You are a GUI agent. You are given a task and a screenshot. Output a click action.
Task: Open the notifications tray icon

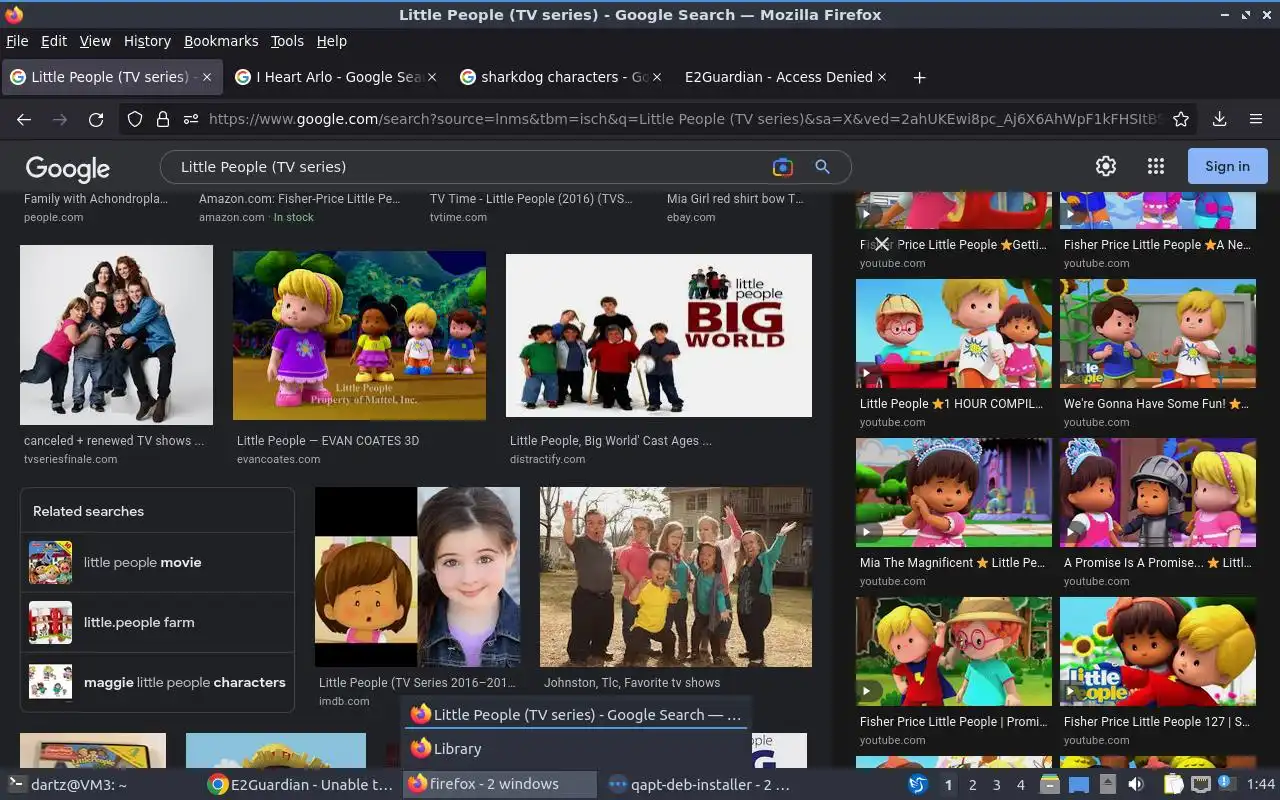click(x=1228, y=785)
